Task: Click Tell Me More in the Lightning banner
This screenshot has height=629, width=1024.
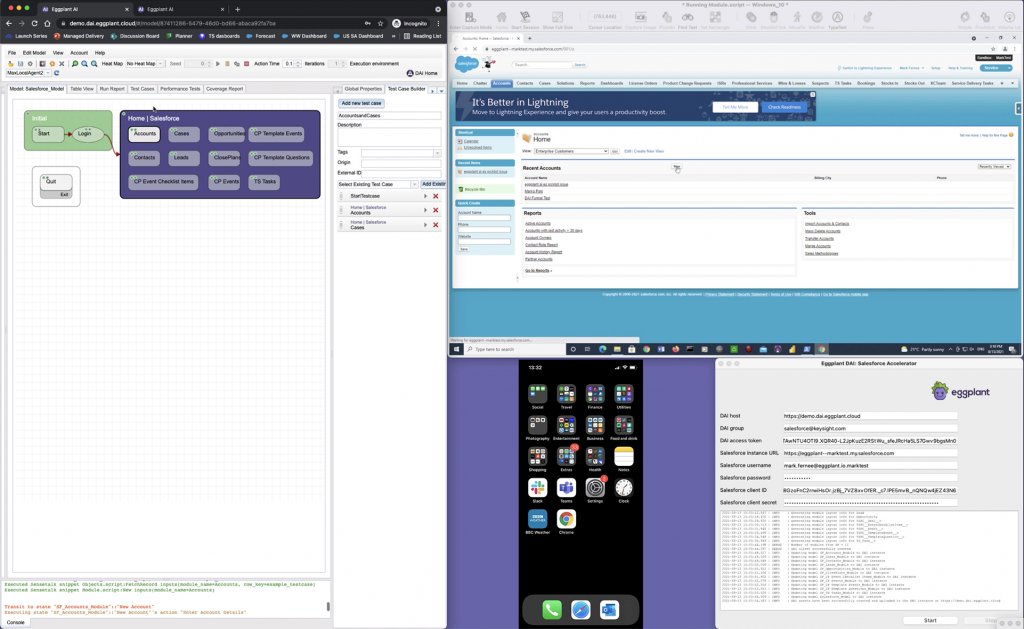Action: [x=735, y=107]
